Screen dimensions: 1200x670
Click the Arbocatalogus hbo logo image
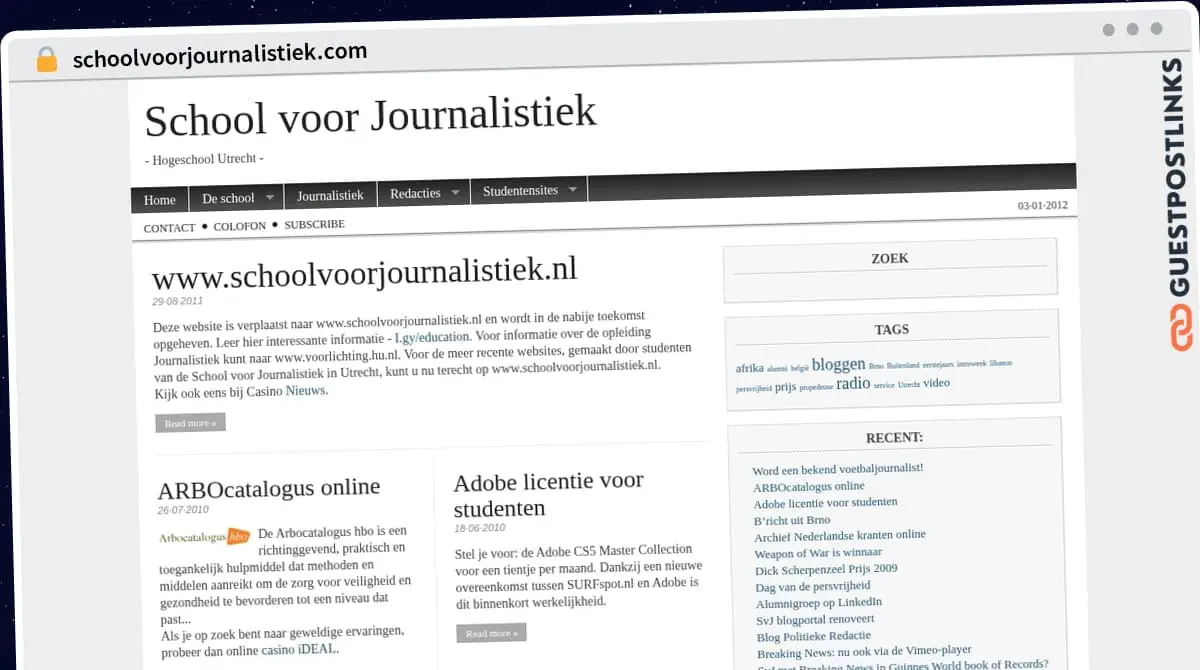click(x=204, y=537)
